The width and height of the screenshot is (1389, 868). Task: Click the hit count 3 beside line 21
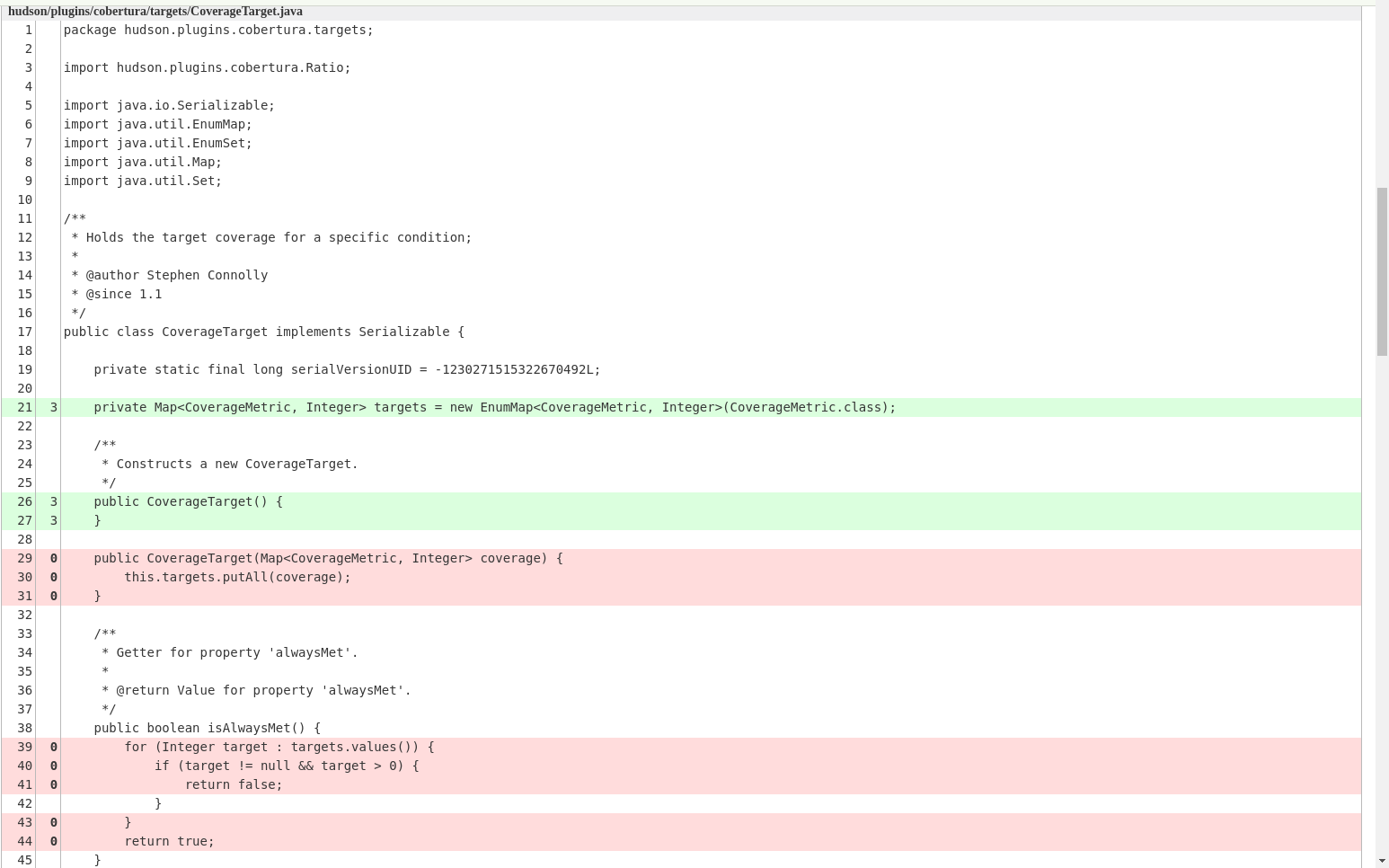pyautogui.click(x=53, y=407)
